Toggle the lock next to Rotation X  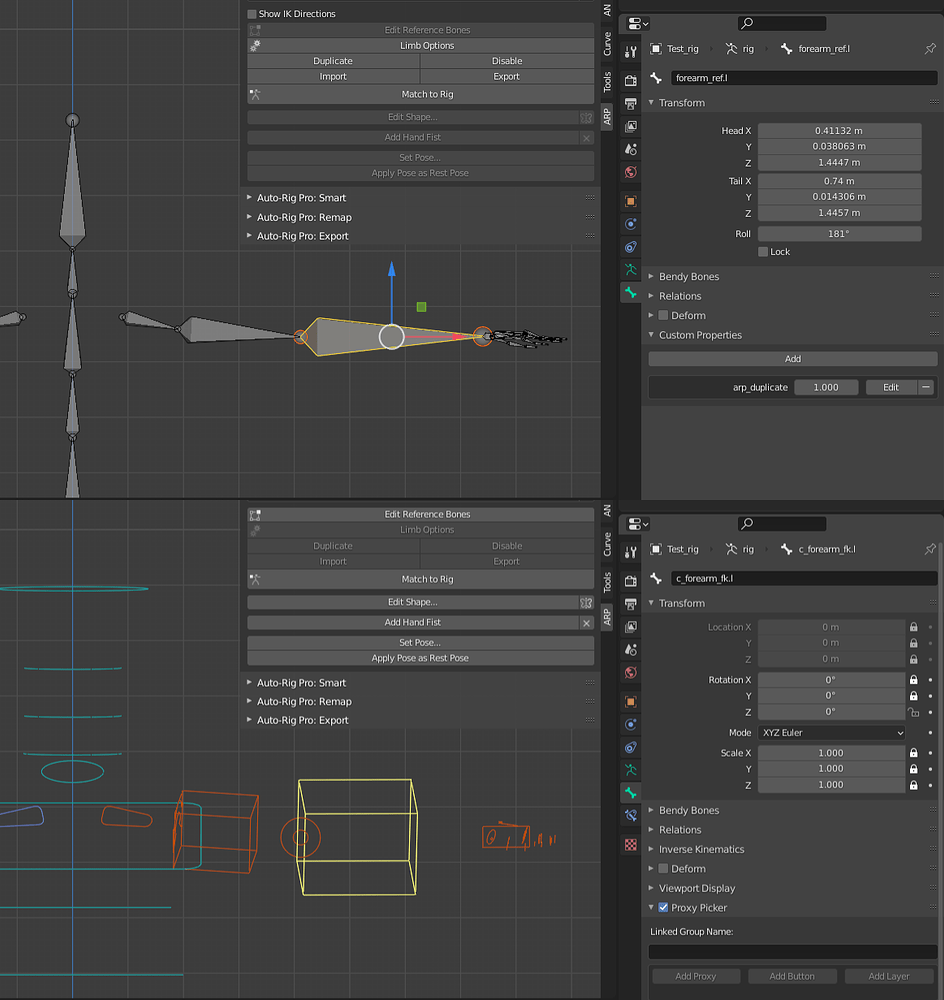[x=913, y=680]
